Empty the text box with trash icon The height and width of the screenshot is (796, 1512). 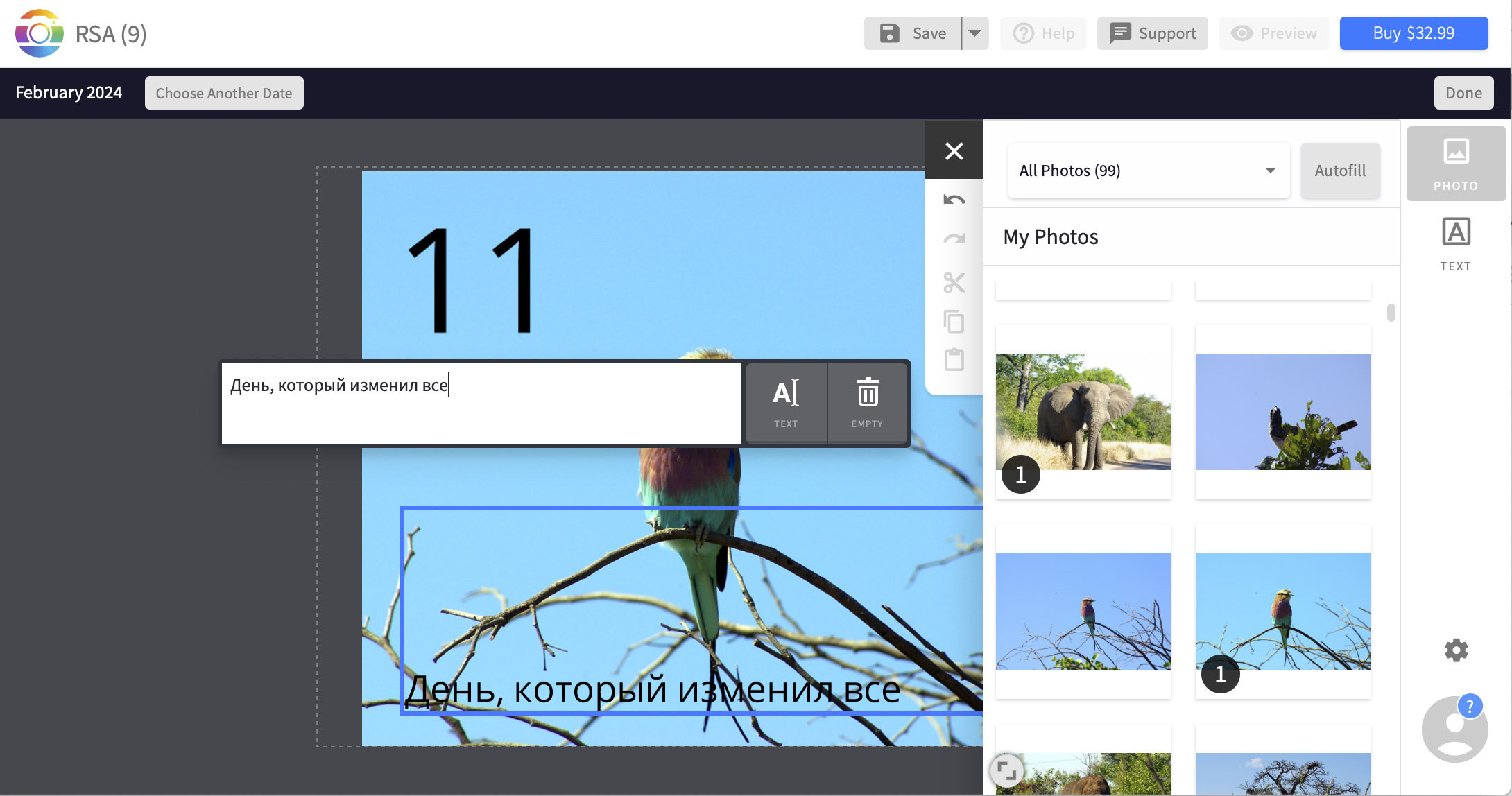[x=868, y=403]
